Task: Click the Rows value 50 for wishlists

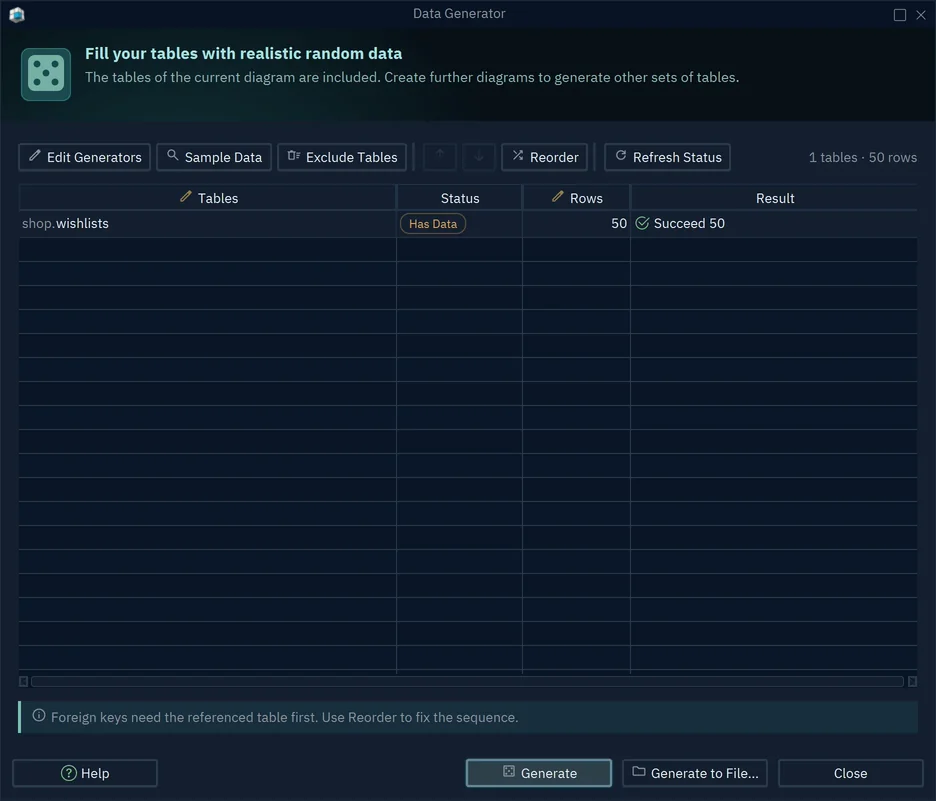Action: click(x=618, y=223)
